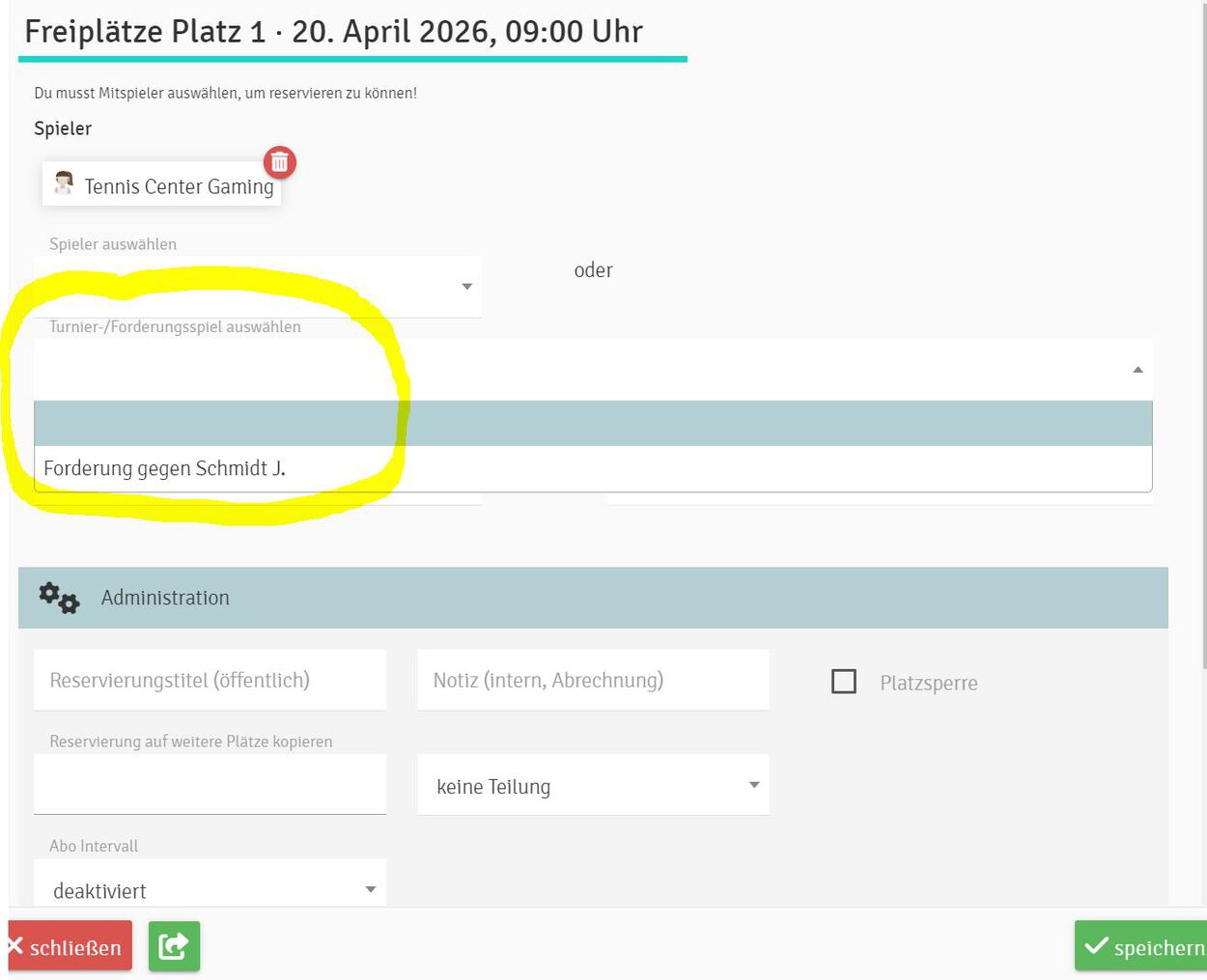Click the speichern button
This screenshot has width=1207, height=980.
1143,947
